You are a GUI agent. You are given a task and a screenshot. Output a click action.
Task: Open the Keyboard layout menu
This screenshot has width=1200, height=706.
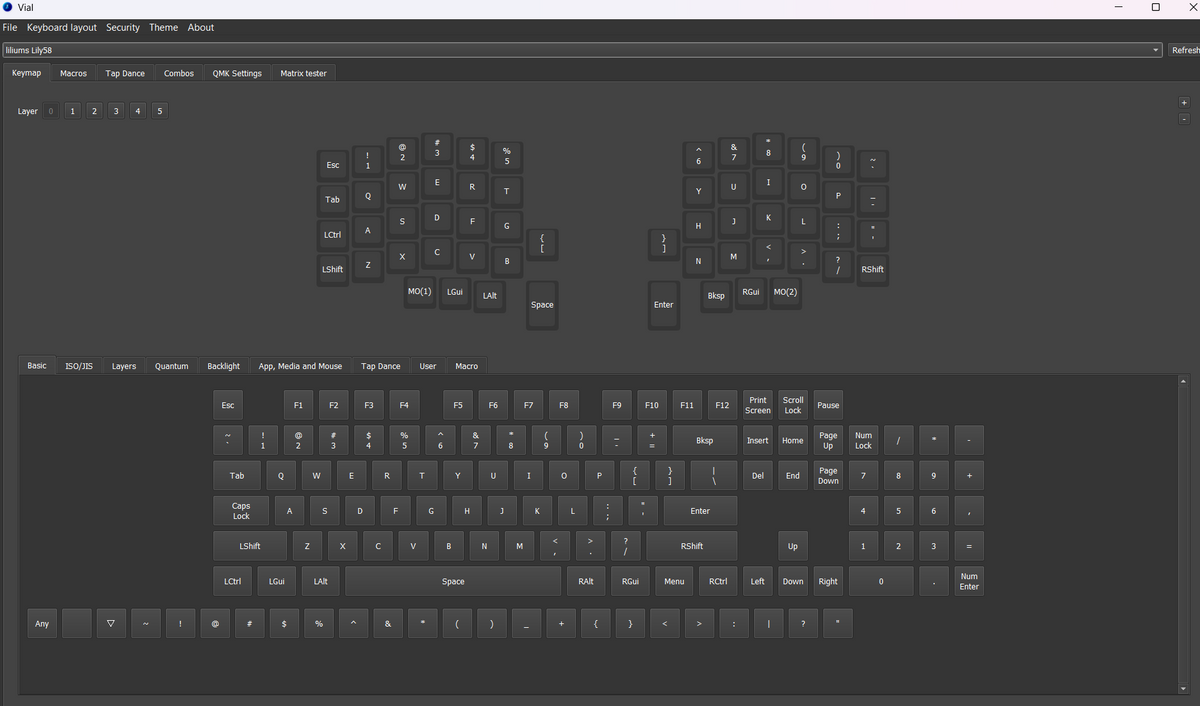(x=62, y=28)
